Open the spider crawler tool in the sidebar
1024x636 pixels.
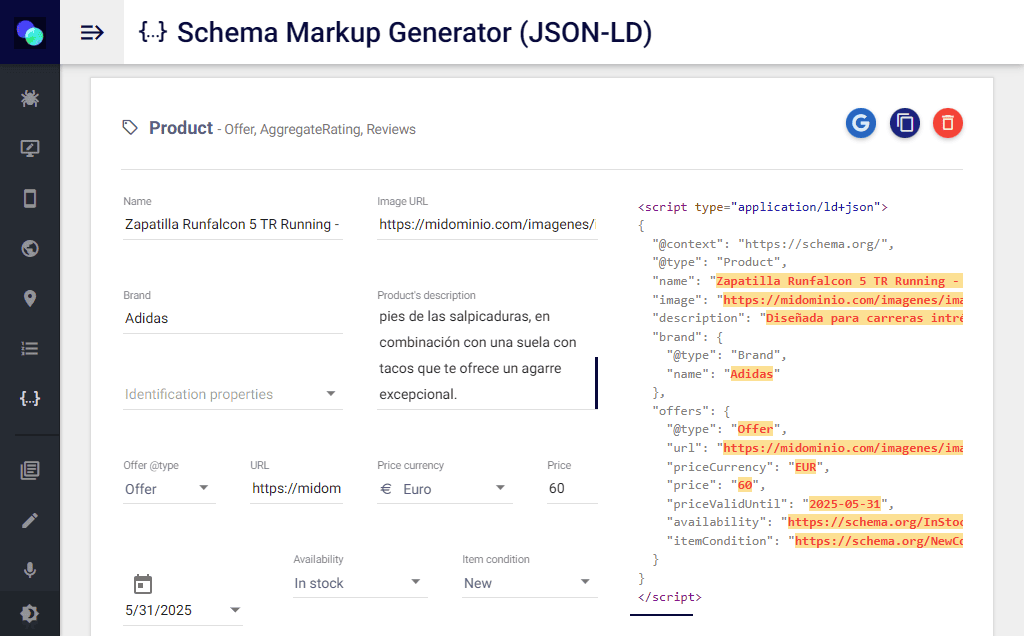click(29, 99)
